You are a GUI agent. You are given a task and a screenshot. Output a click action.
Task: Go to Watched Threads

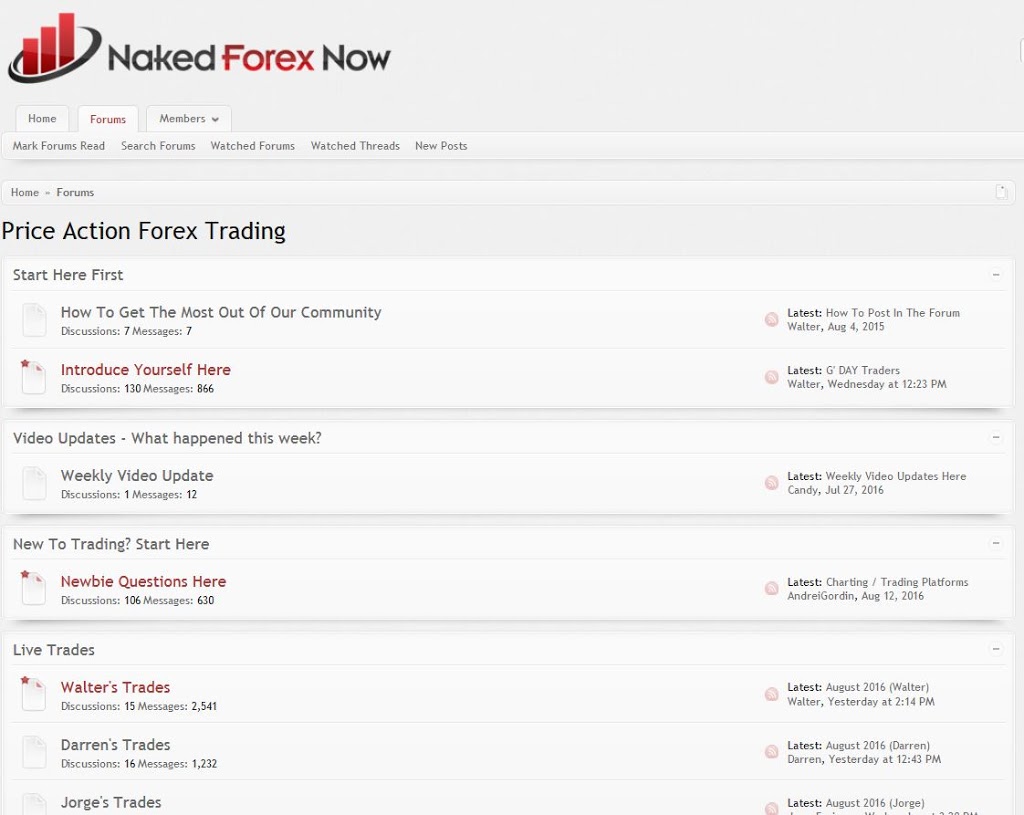(x=355, y=146)
